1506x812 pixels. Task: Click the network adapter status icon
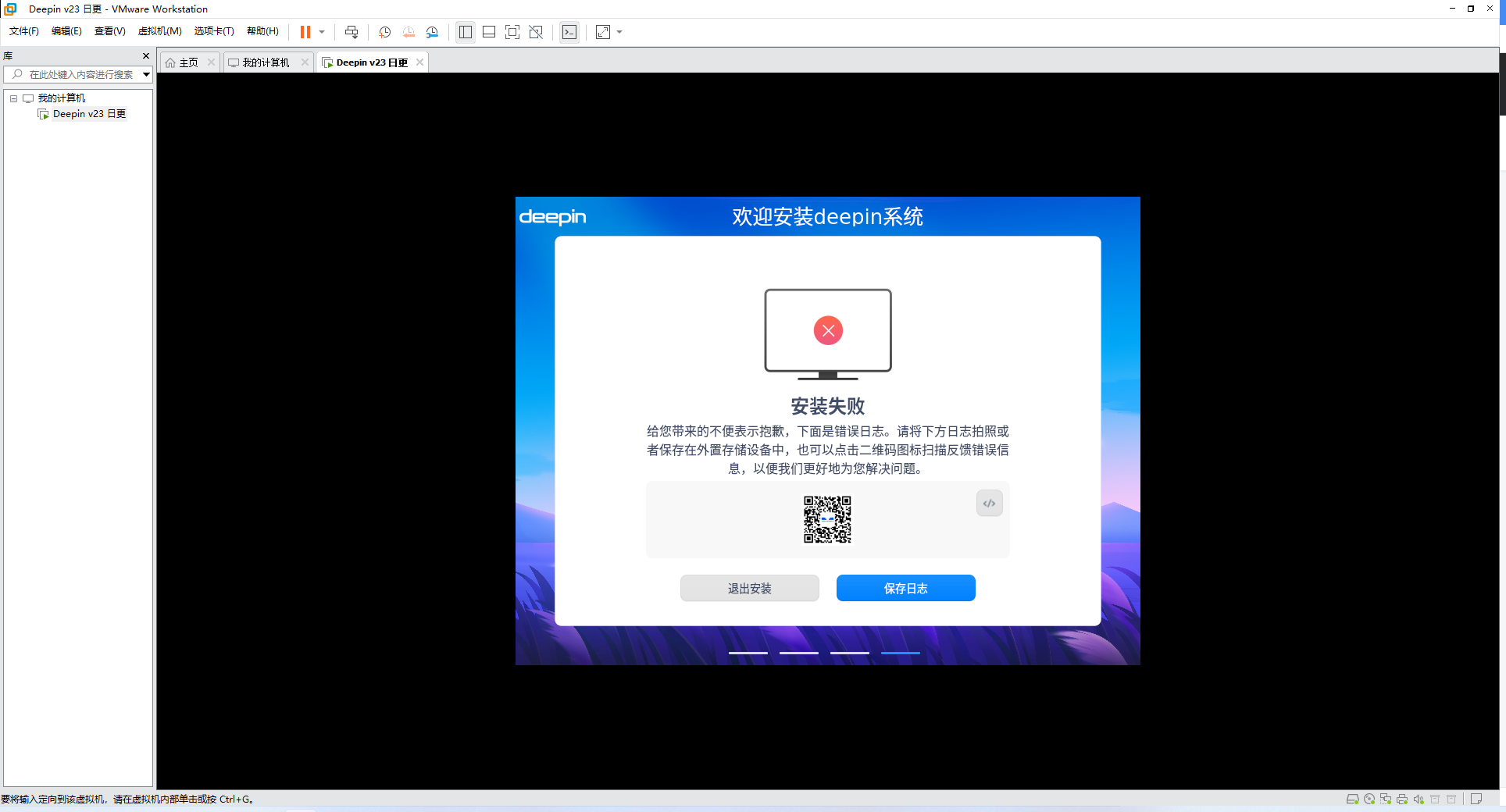(x=1386, y=799)
